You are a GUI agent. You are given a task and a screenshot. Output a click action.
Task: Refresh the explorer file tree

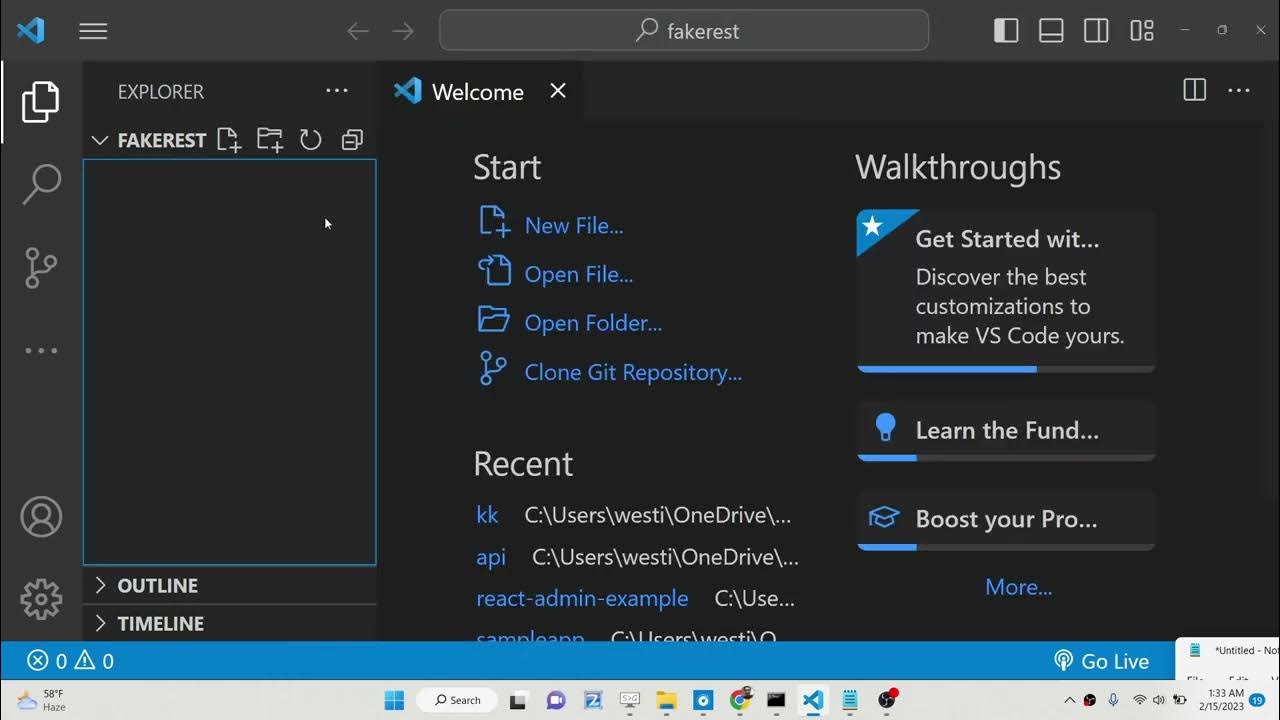click(311, 140)
